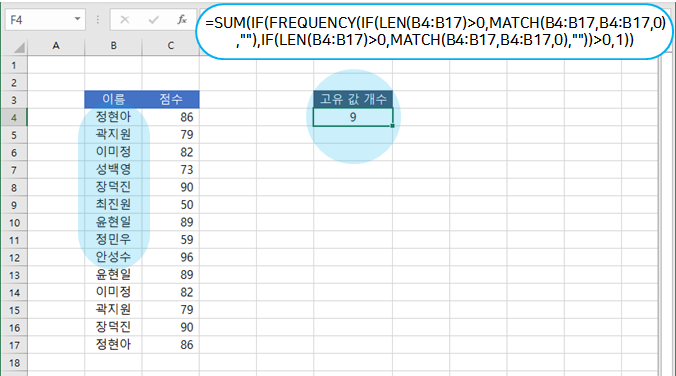Confirm the entry with the checkmark icon
Screen dimensions: 676x376
(153, 20)
